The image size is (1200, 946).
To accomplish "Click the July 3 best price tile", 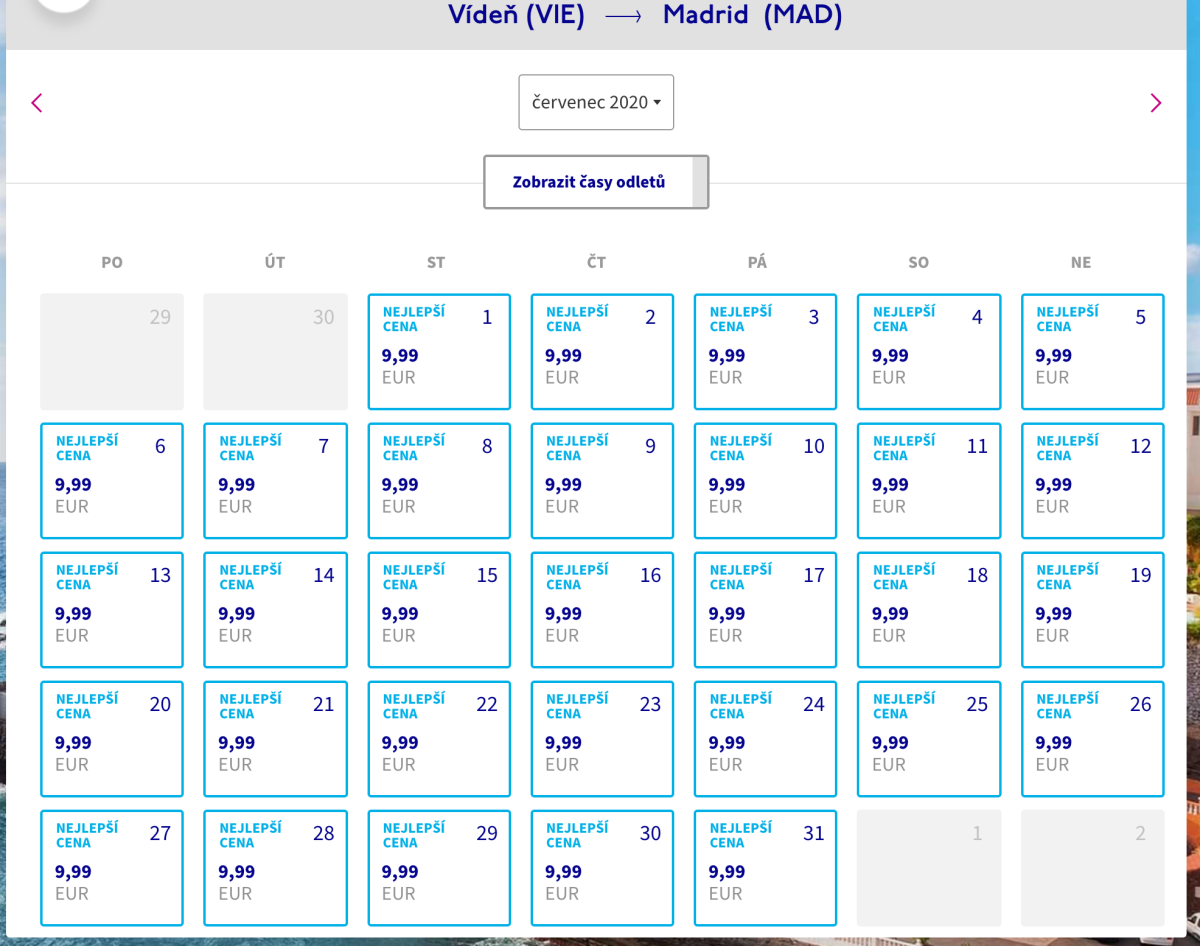I will (765, 351).
